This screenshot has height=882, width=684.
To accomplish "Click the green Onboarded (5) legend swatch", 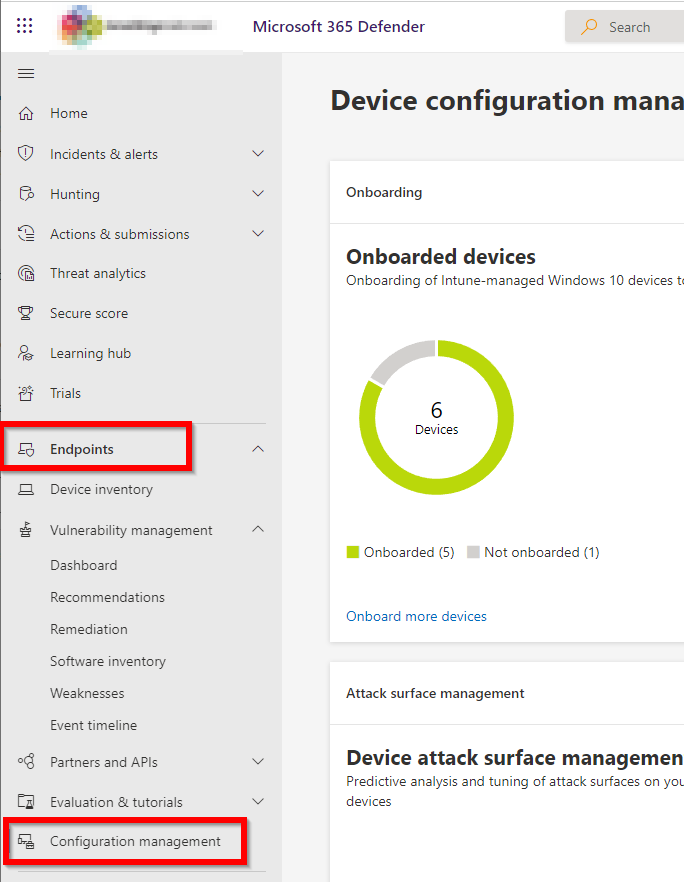I will click(x=353, y=552).
